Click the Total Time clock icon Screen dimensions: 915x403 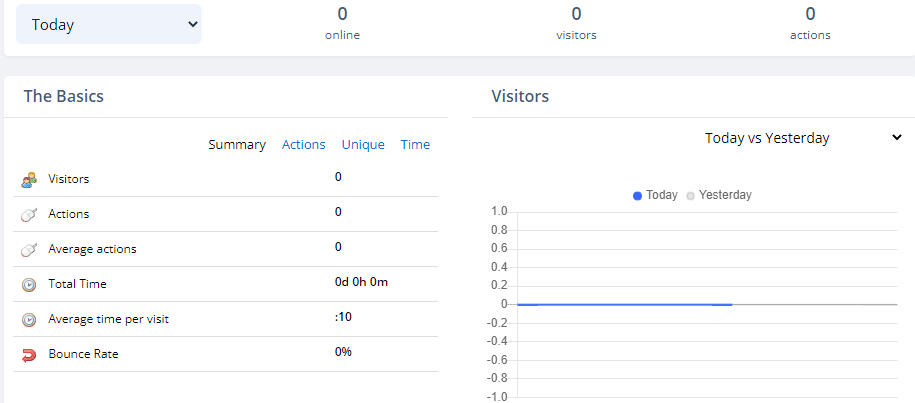[x=29, y=284]
